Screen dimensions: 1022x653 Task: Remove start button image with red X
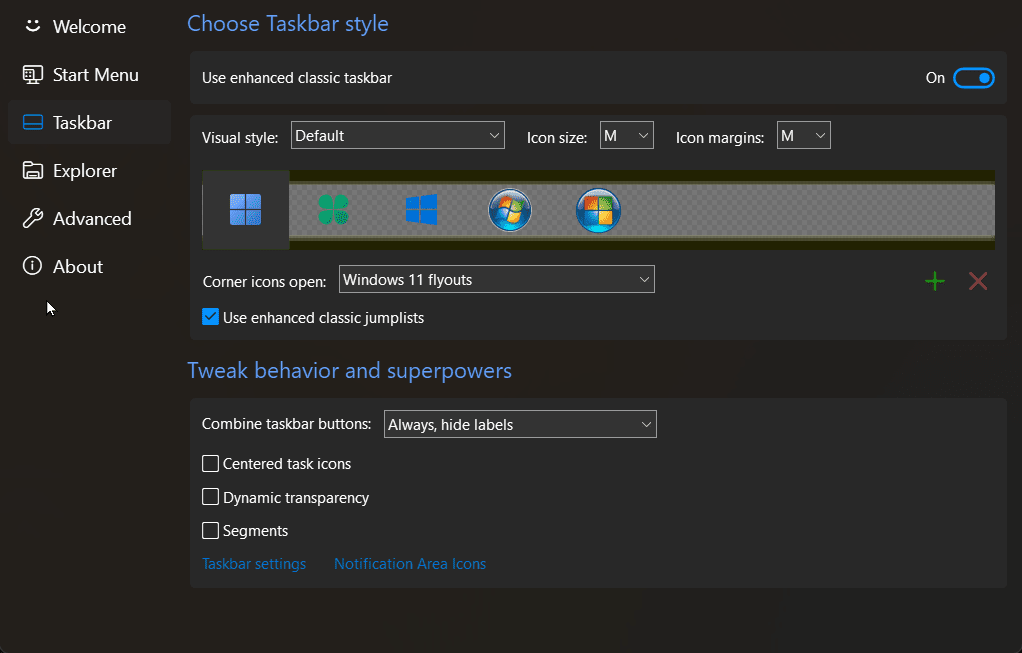coord(978,281)
